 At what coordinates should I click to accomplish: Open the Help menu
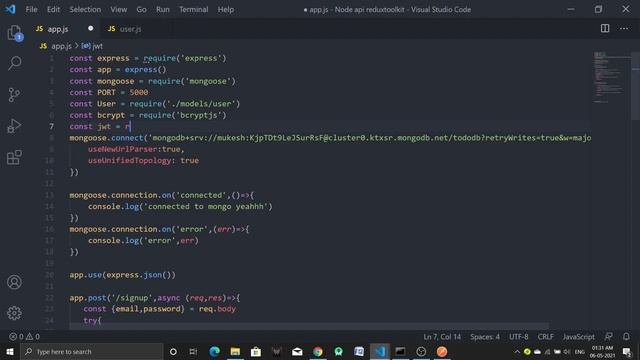coord(225,9)
